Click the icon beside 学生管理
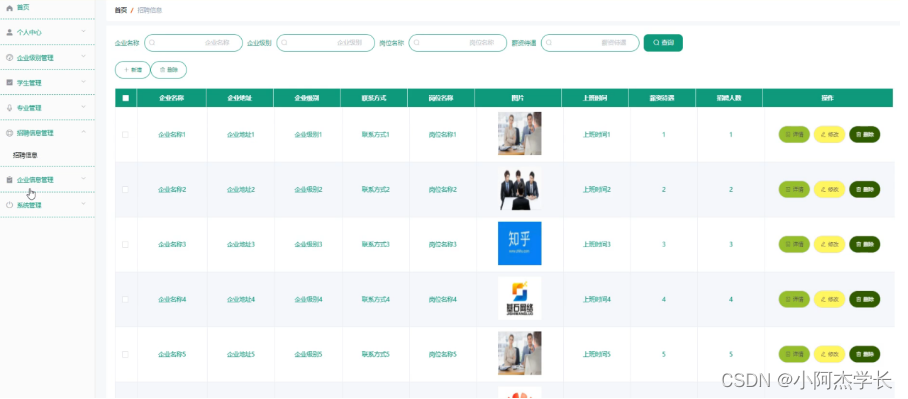908x399 pixels. point(9,83)
